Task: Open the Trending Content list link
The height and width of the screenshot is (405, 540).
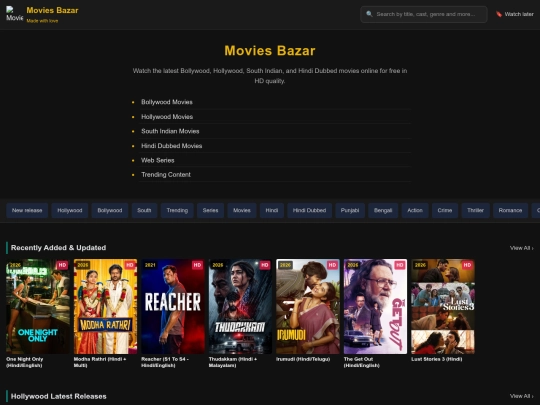Action: pyautogui.click(x=166, y=175)
